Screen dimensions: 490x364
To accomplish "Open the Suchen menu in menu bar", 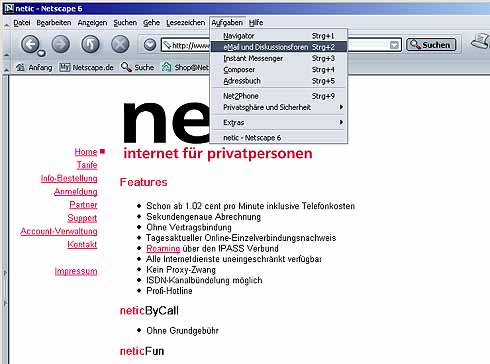I will (125, 23).
